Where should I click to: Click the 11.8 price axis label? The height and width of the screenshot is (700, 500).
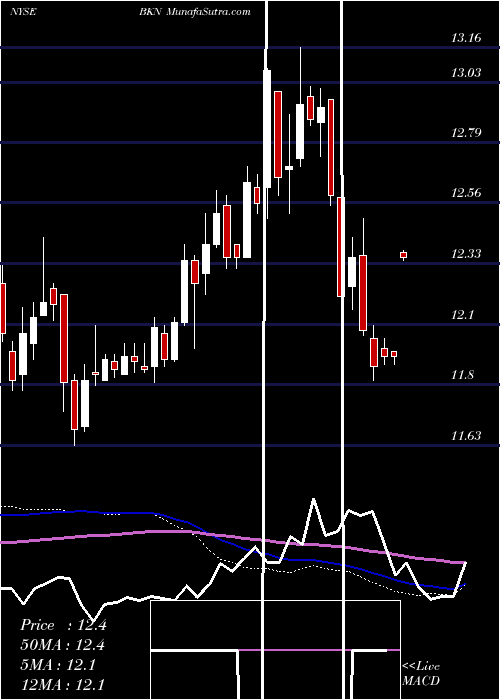click(x=462, y=375)
